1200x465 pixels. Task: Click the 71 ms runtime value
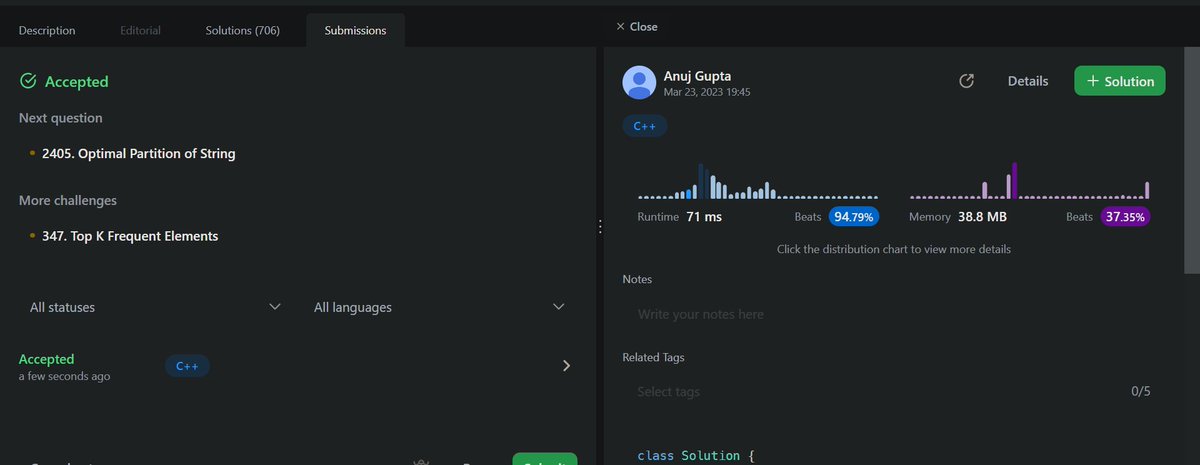coord(704,216)
